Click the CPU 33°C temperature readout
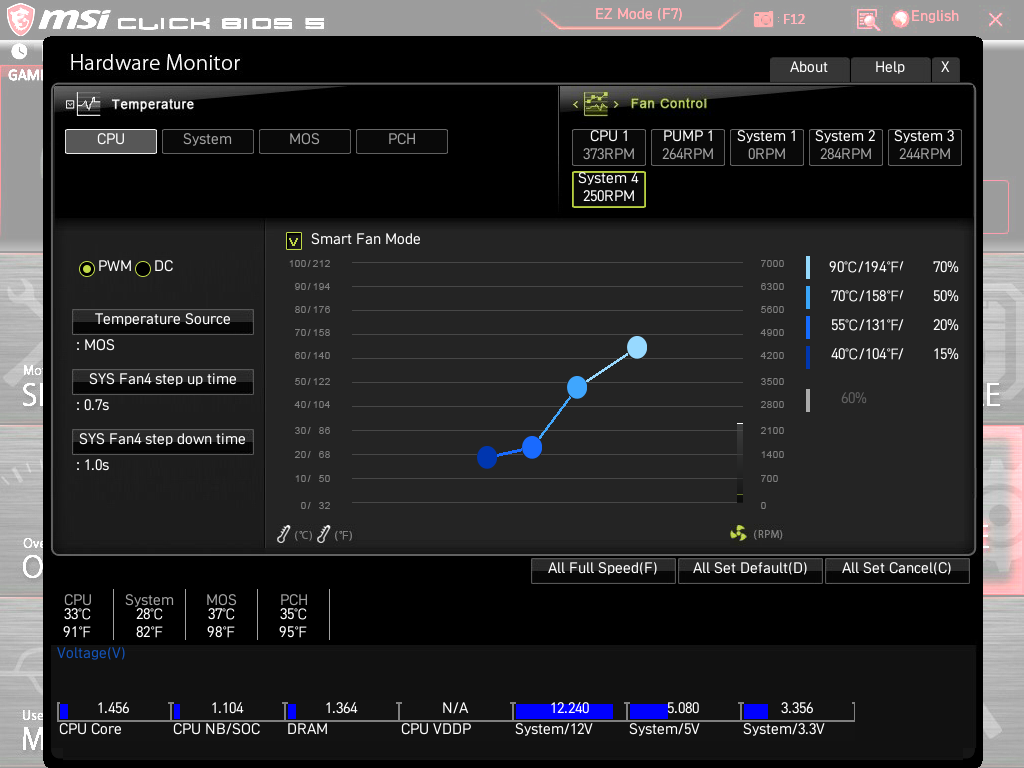Viewport: 1024px width, 768px height. [x=77, y=615]
